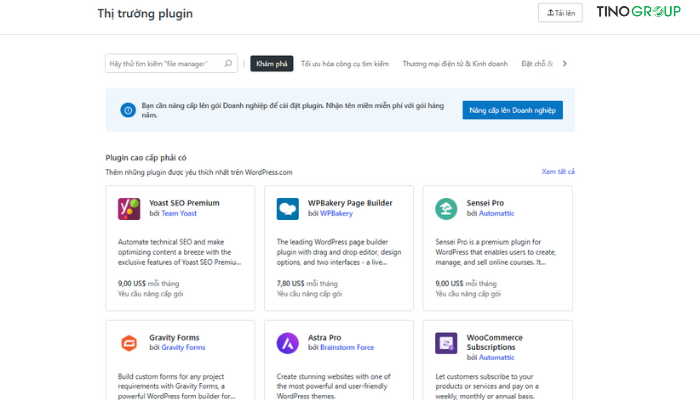700x400 pixels.
Task: Open the Yoast SEO Premium plugin icon
Action: pyautogui.click(x=129, y=209)
